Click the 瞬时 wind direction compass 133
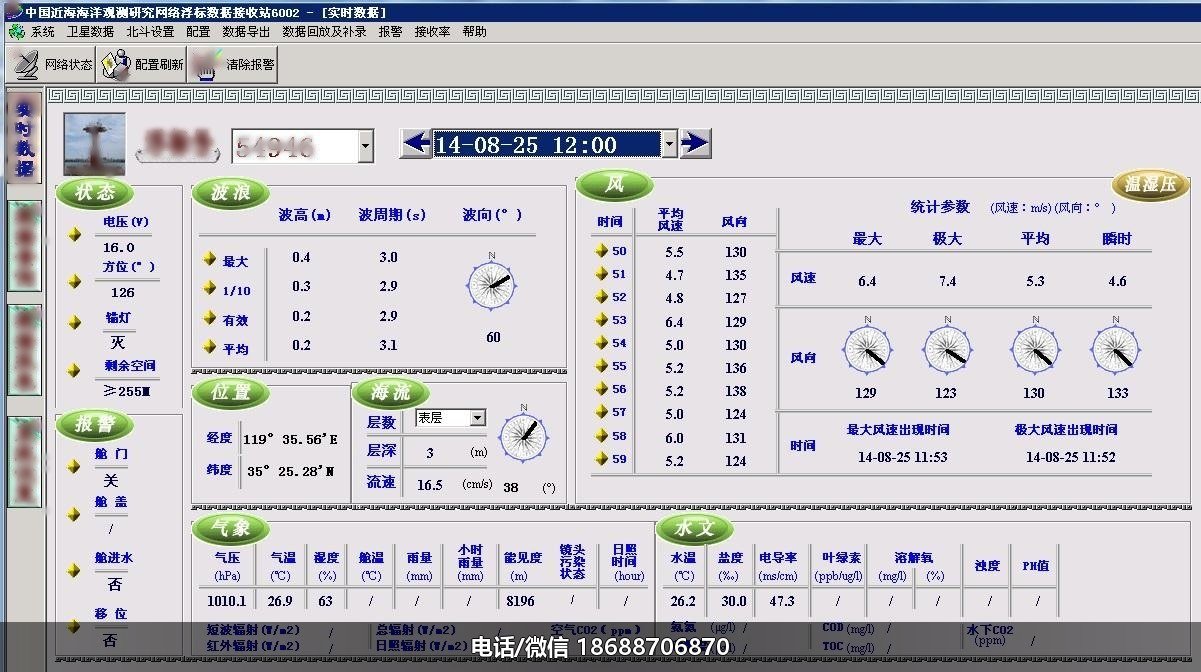1201x672 pixels. [1115, 349]
